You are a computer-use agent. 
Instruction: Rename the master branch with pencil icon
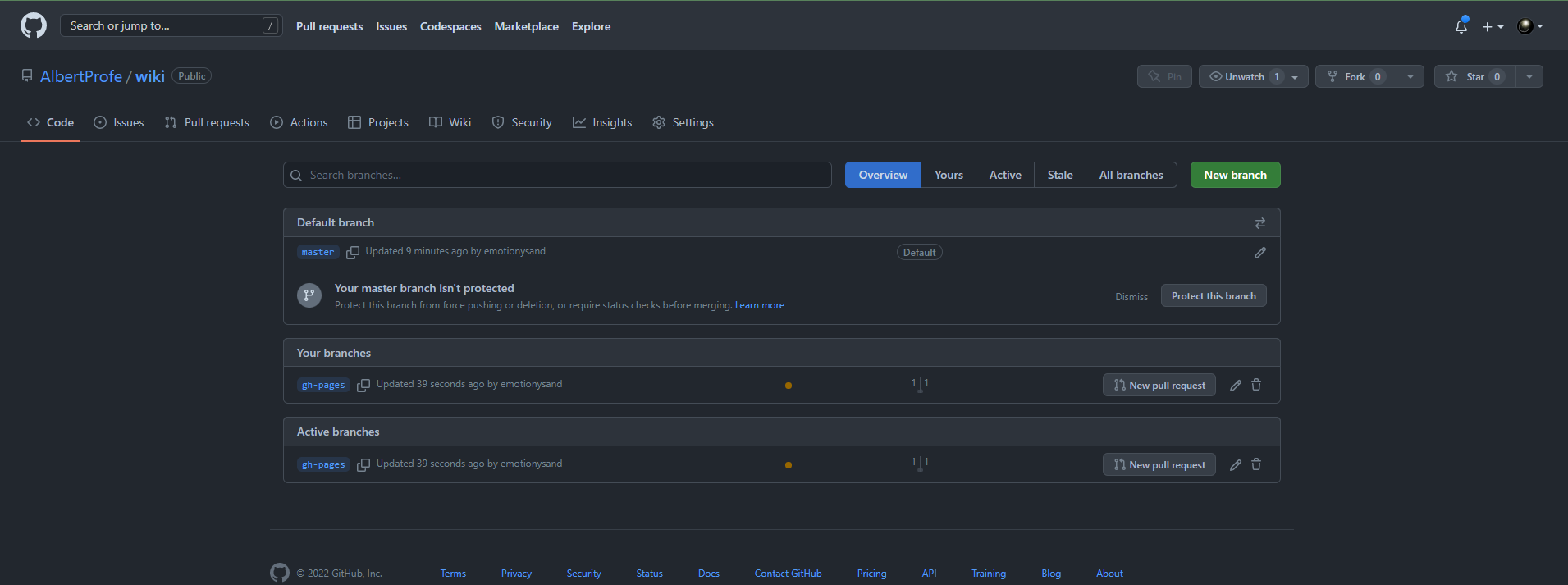(x=1260, y=253)
